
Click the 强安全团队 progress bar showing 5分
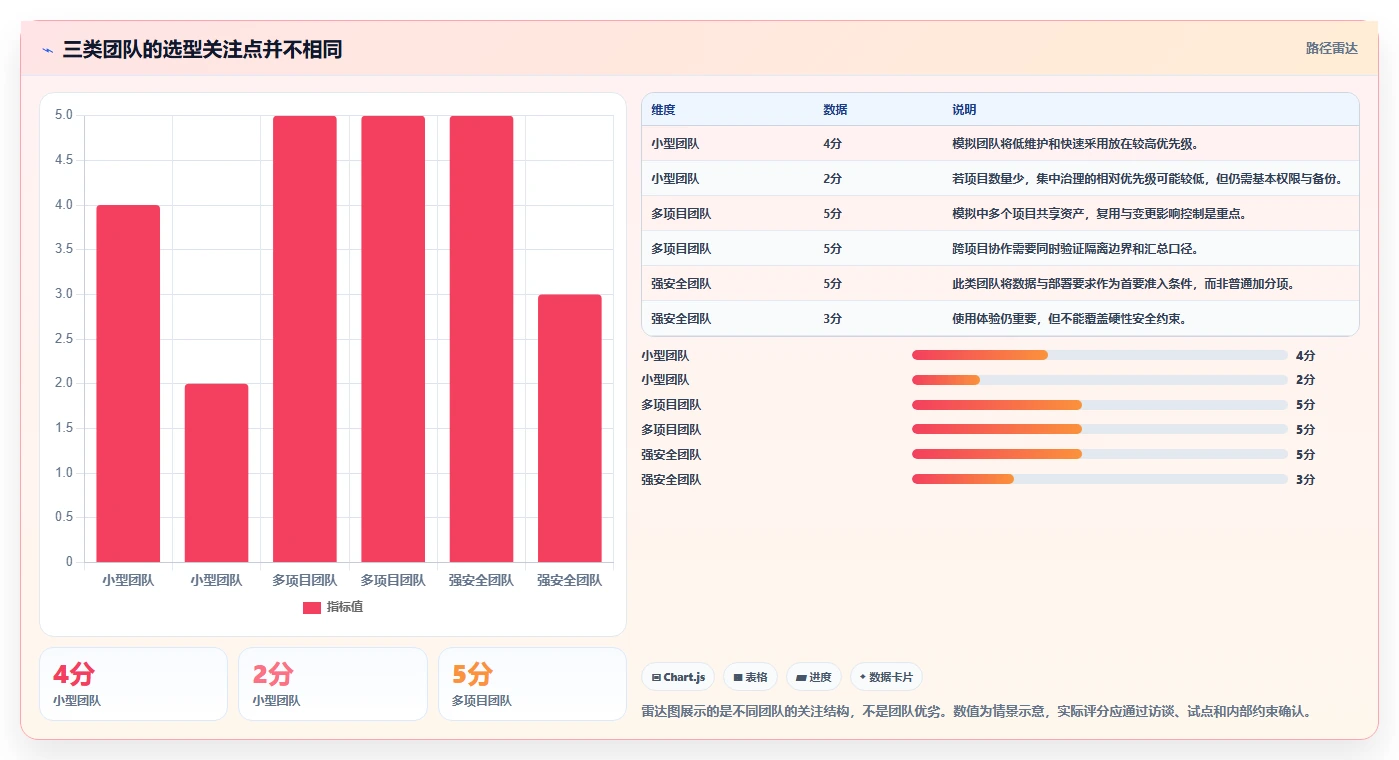pos(1100,454)
